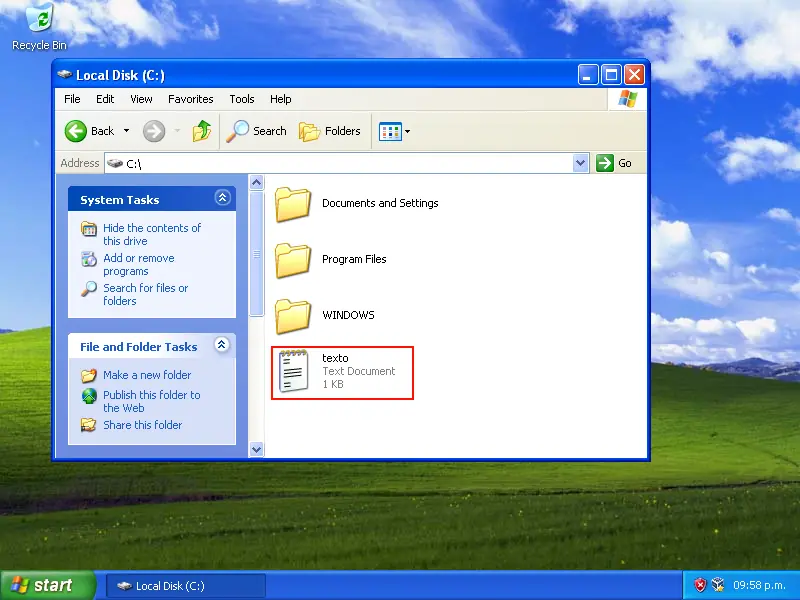Viewport: 800px width, 600px height.
Task: Click the Add or remove programs icon
Action: (x=89, y=259)
